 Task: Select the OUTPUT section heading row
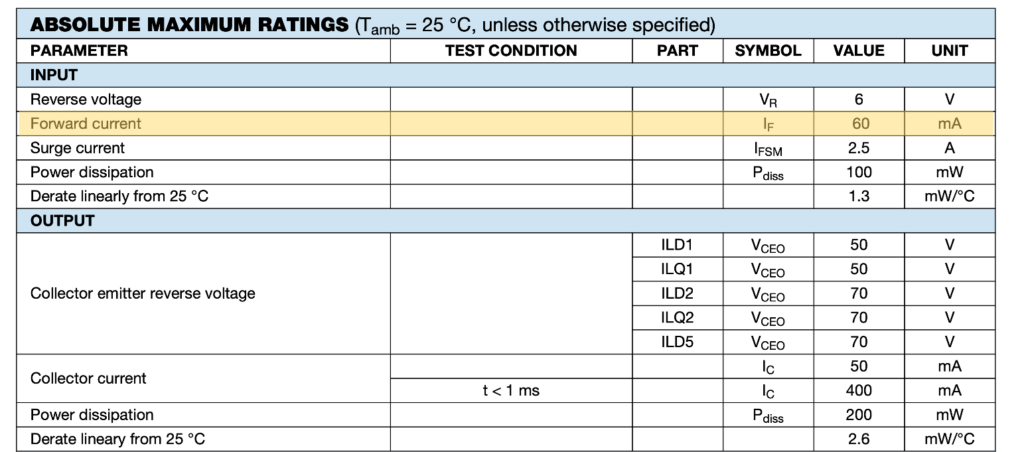[63, 220]
